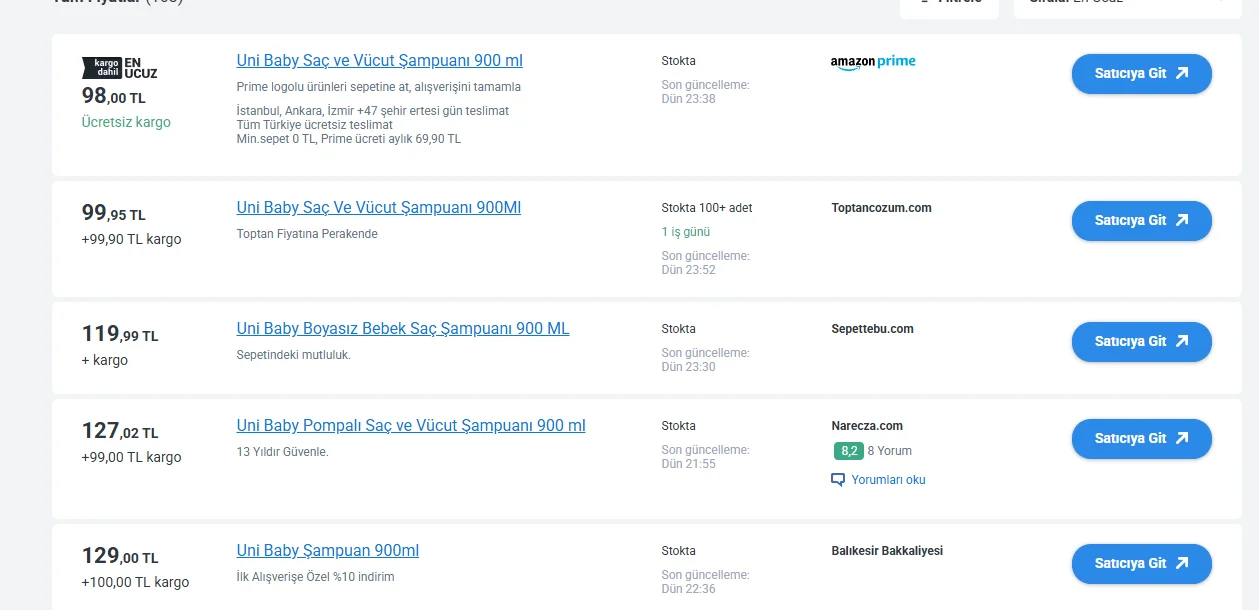1259x610 pixels.
Task: Click the speech bubble icon beside Yorumları oku
Action: coord(838,480)
